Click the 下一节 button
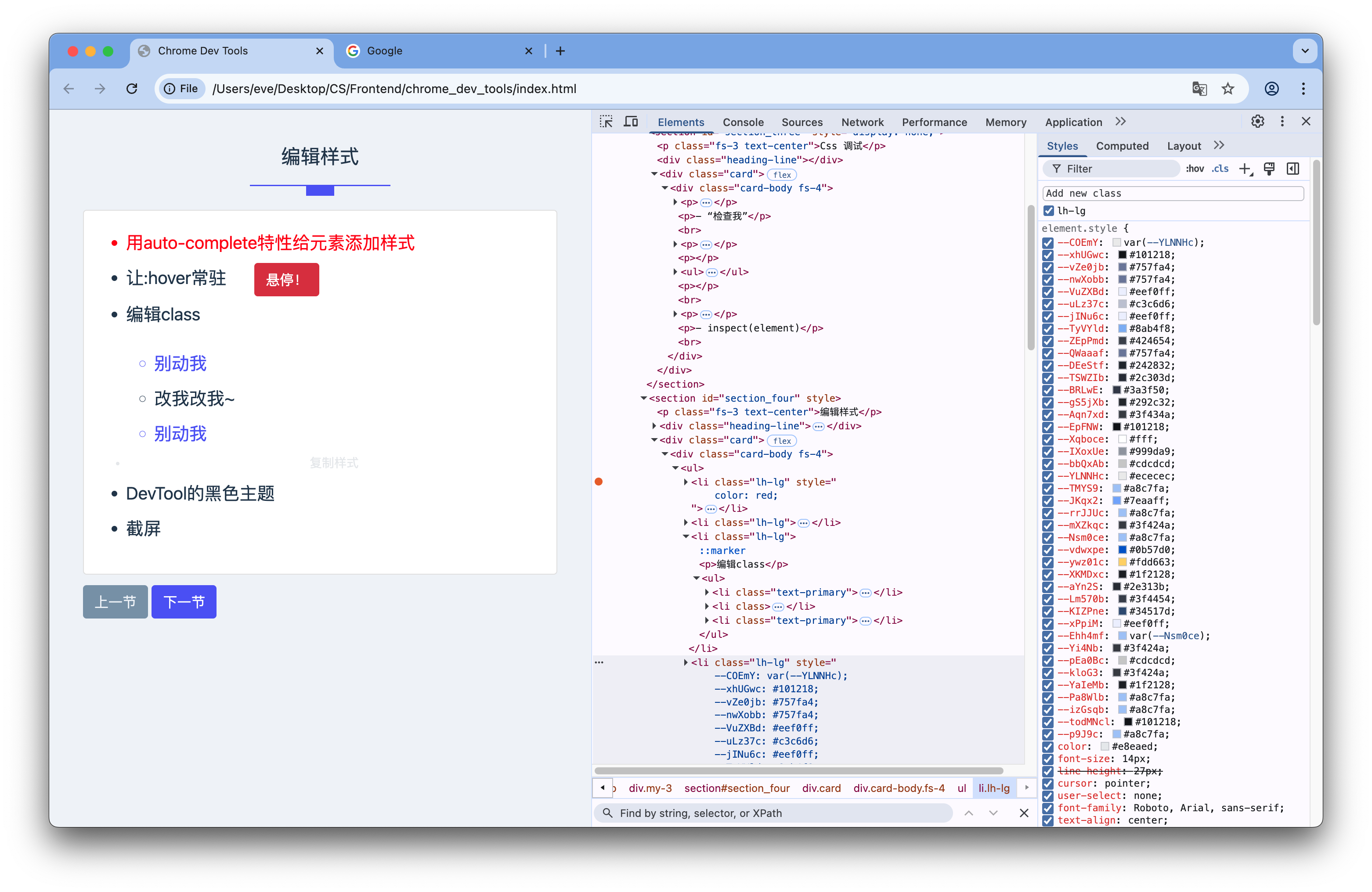Screen dimensions: 1372x892 (184, 602)
